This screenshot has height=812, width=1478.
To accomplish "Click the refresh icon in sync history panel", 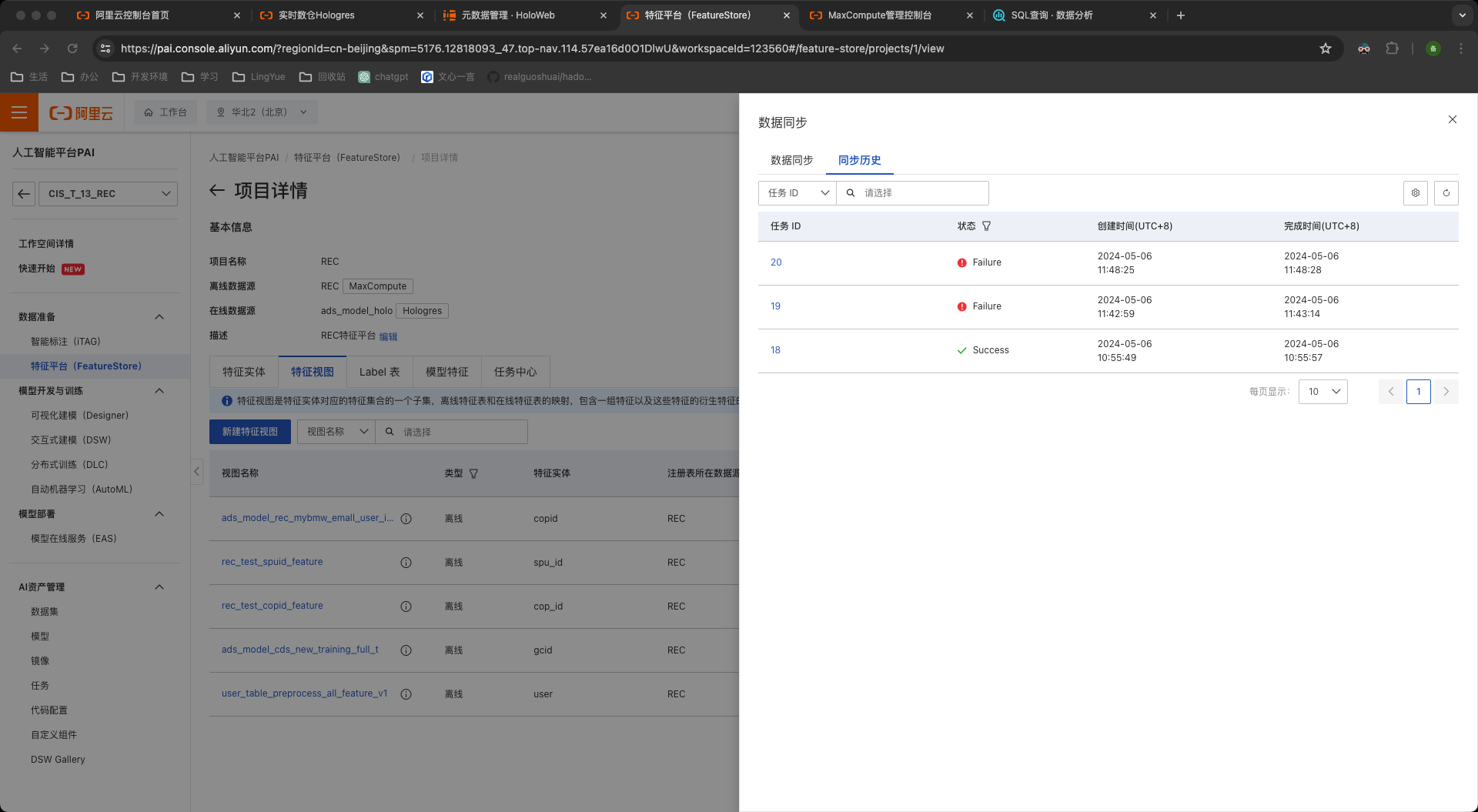I will click(1446, 193).
